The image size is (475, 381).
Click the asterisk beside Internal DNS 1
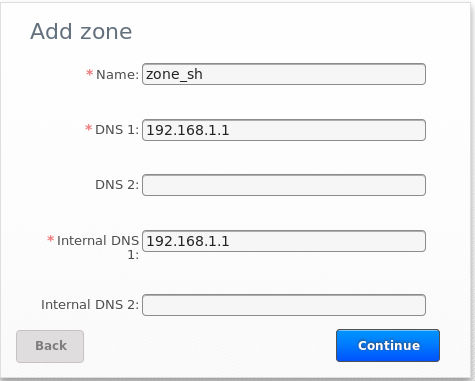(x=50, y=239)
